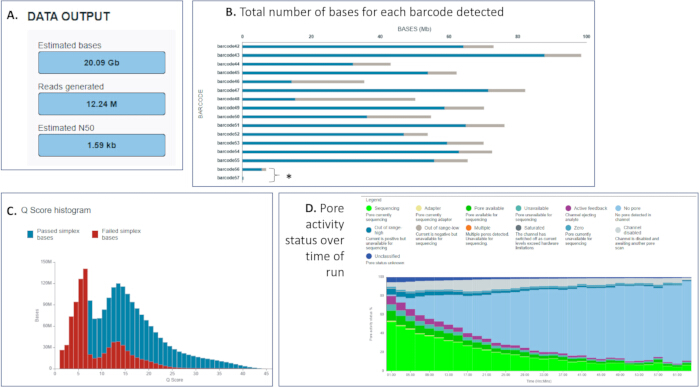Click the 12.24 M reads generated box

click(102, 104)
